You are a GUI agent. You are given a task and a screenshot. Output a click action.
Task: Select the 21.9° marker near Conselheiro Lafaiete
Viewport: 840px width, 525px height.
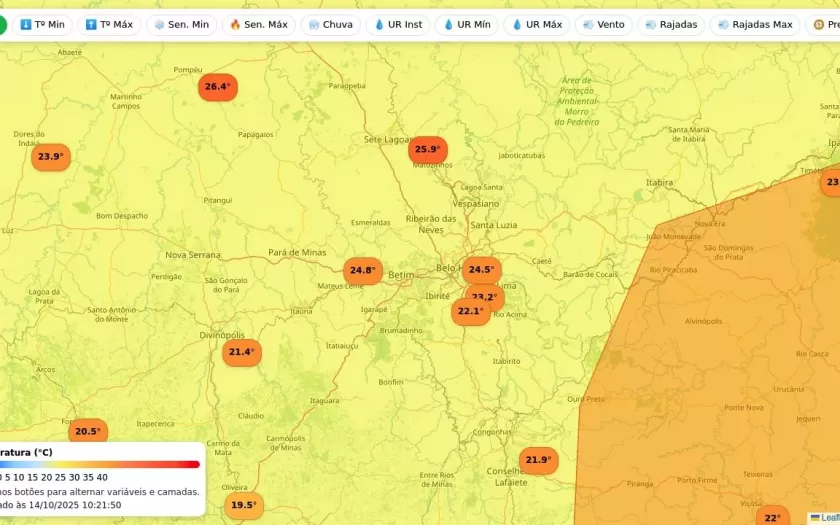pos(538,460)
